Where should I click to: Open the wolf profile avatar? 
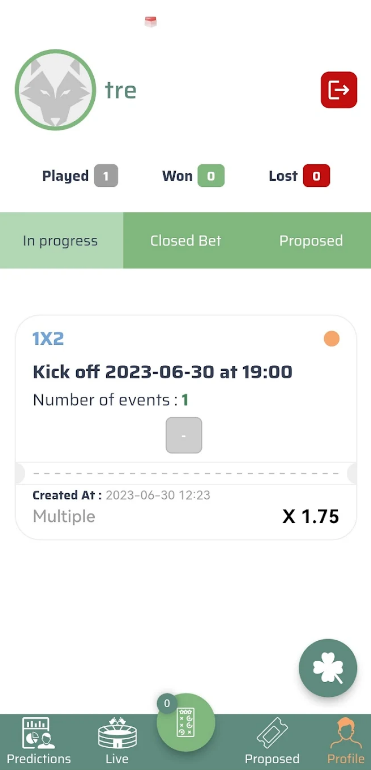pos(56,90)
